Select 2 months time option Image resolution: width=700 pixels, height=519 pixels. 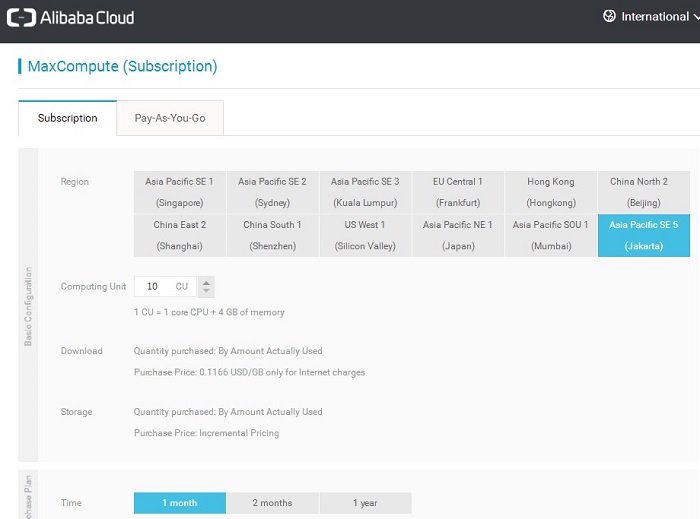(272, 503)
